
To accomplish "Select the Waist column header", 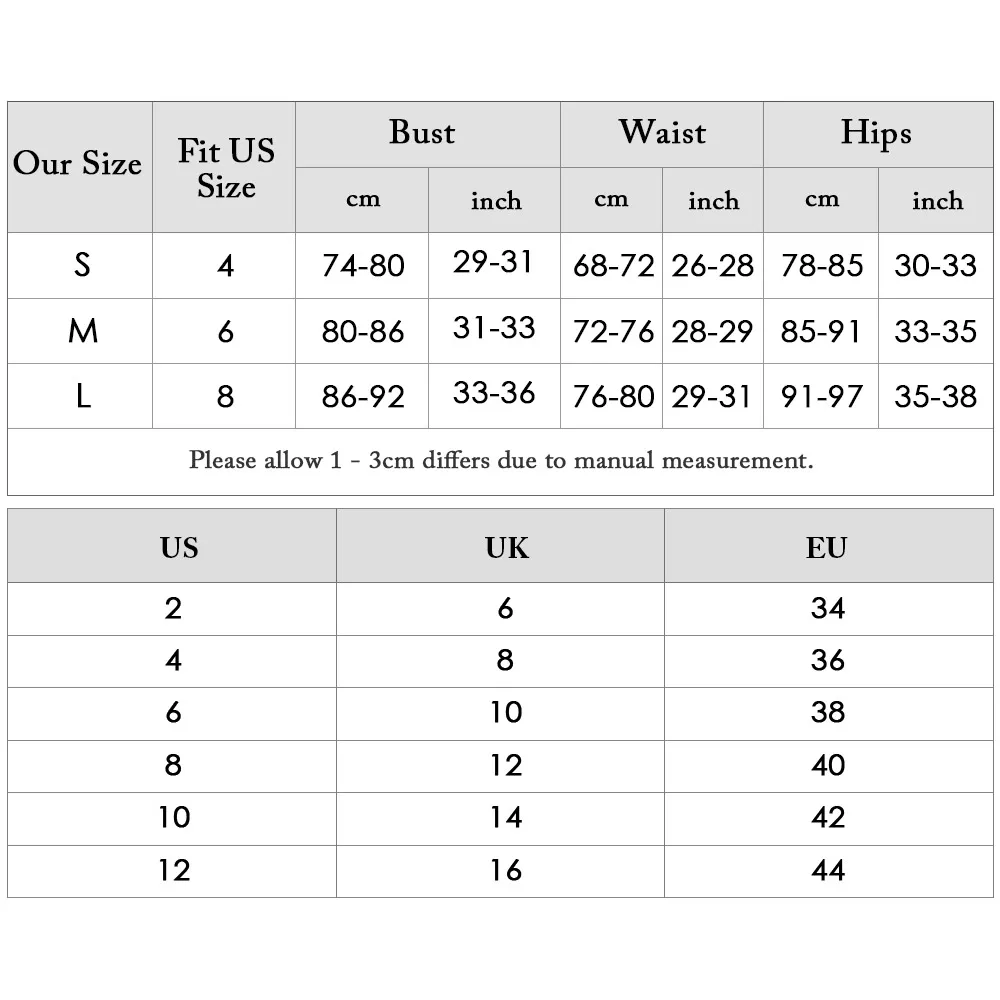I will coord(661,133).
